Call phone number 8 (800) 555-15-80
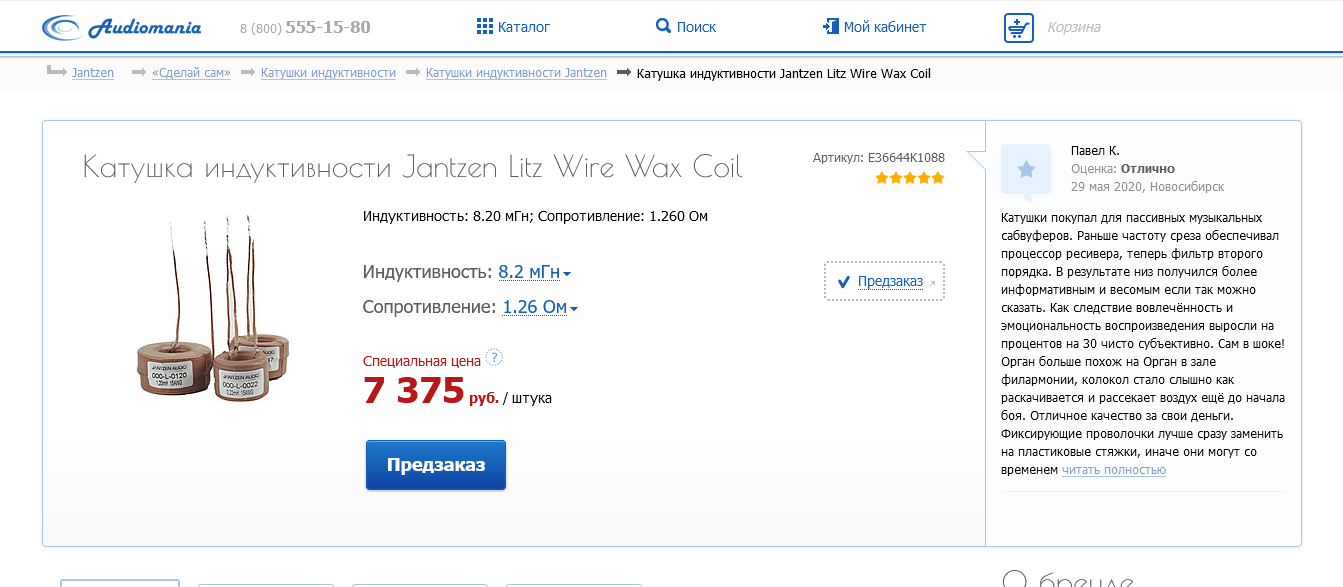Screen dimensions: 1343x587 tap(305, 27)
